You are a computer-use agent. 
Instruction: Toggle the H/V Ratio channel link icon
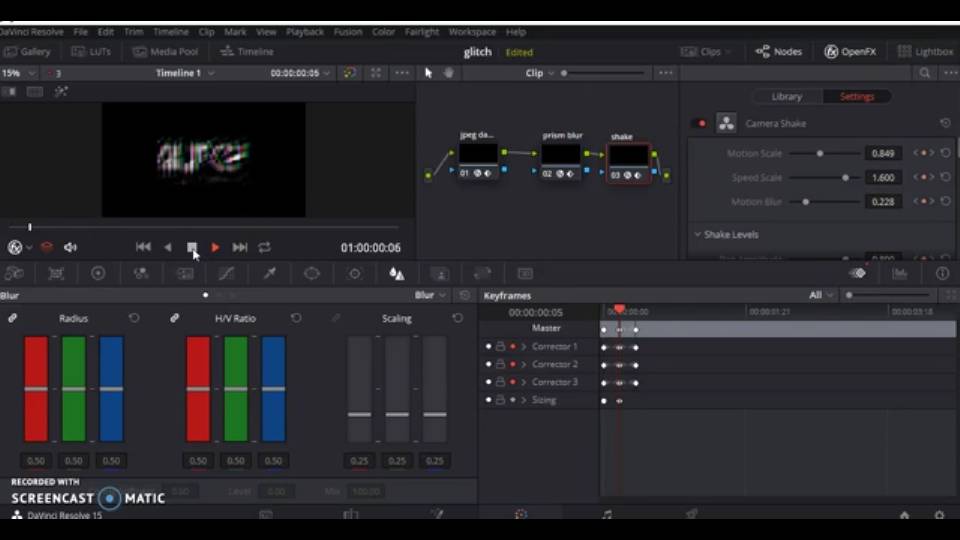point(174,318)
